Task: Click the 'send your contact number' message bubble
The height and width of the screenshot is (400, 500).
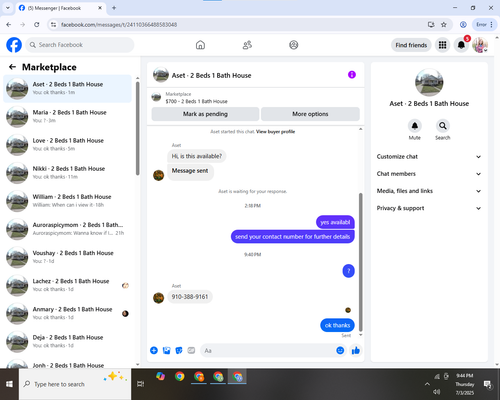Action: [293, 237]
